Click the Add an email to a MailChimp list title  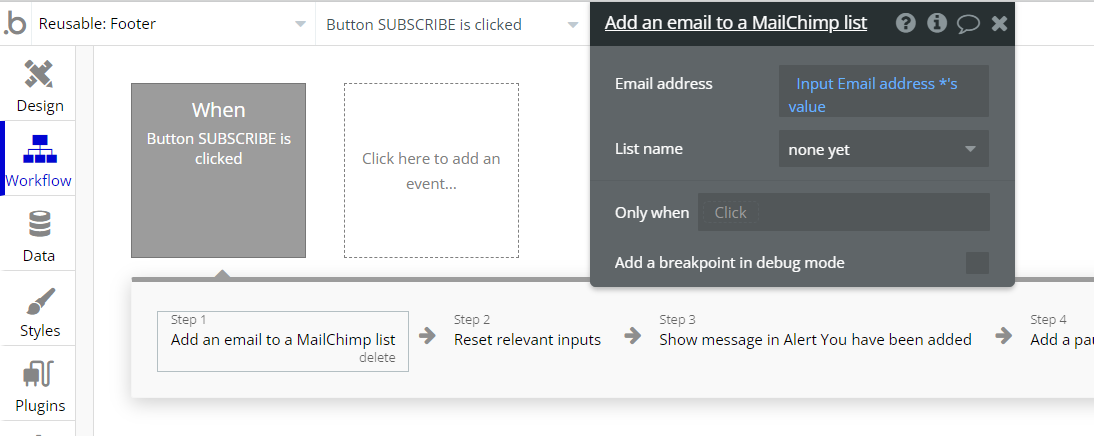point(736,23)
